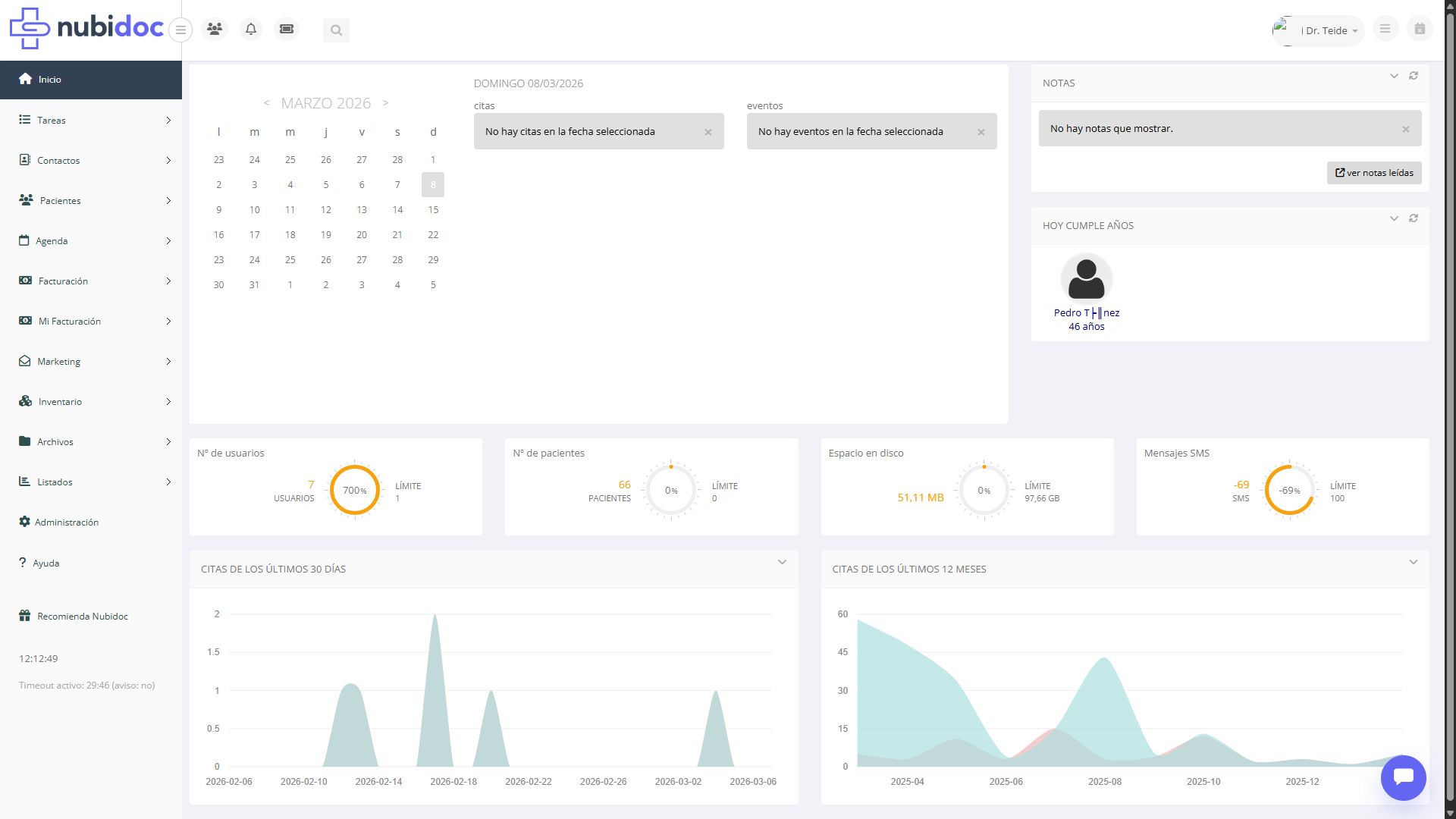The height and width of the screenshot is (819, 1456).
Task: Toggle the sidebar collapse hamburger button
Action: [x=180, y=30]
